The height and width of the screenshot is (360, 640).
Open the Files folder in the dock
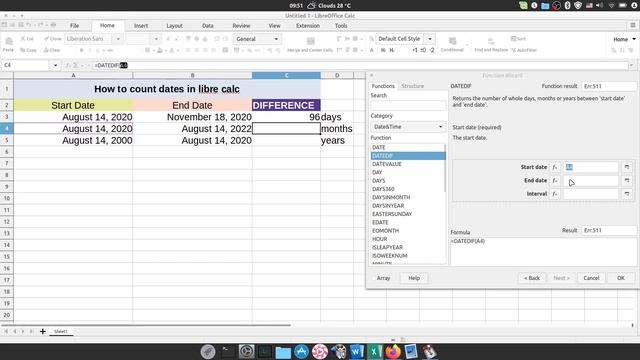pyautogui.click(x=283, y=351)
